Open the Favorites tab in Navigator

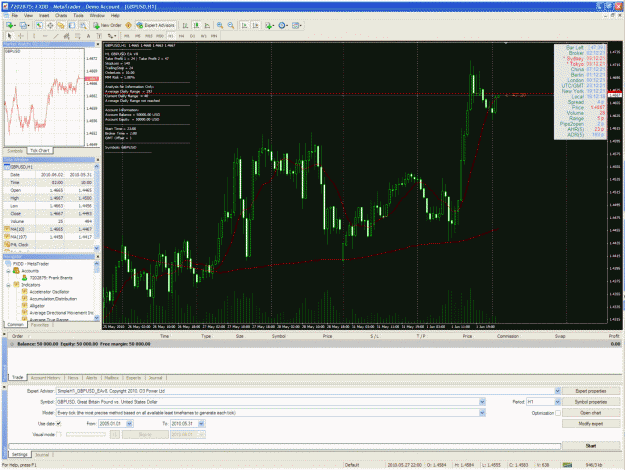point(40,325)
